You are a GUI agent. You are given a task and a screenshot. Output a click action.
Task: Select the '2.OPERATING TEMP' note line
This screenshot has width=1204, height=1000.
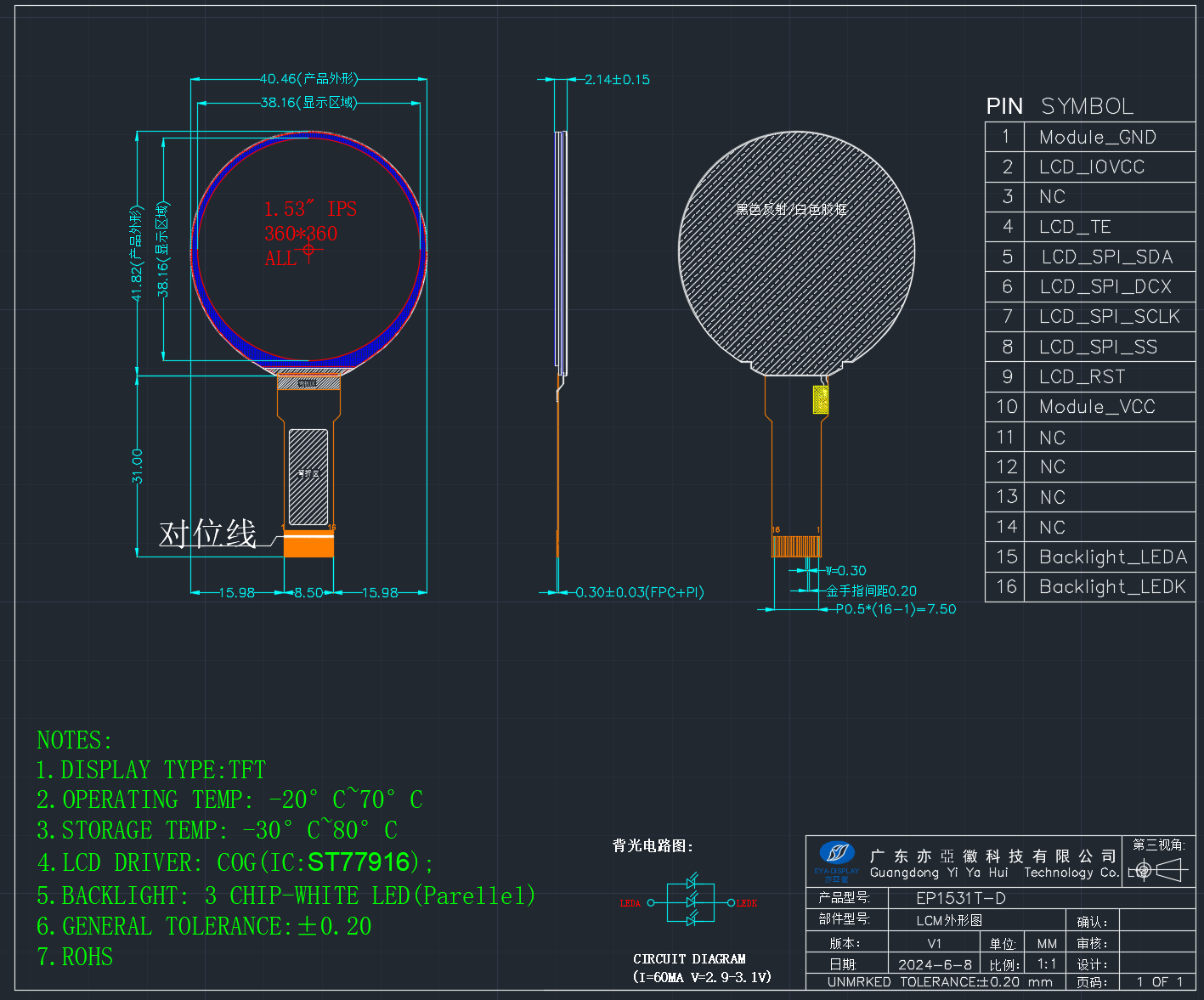click(229, 800)
